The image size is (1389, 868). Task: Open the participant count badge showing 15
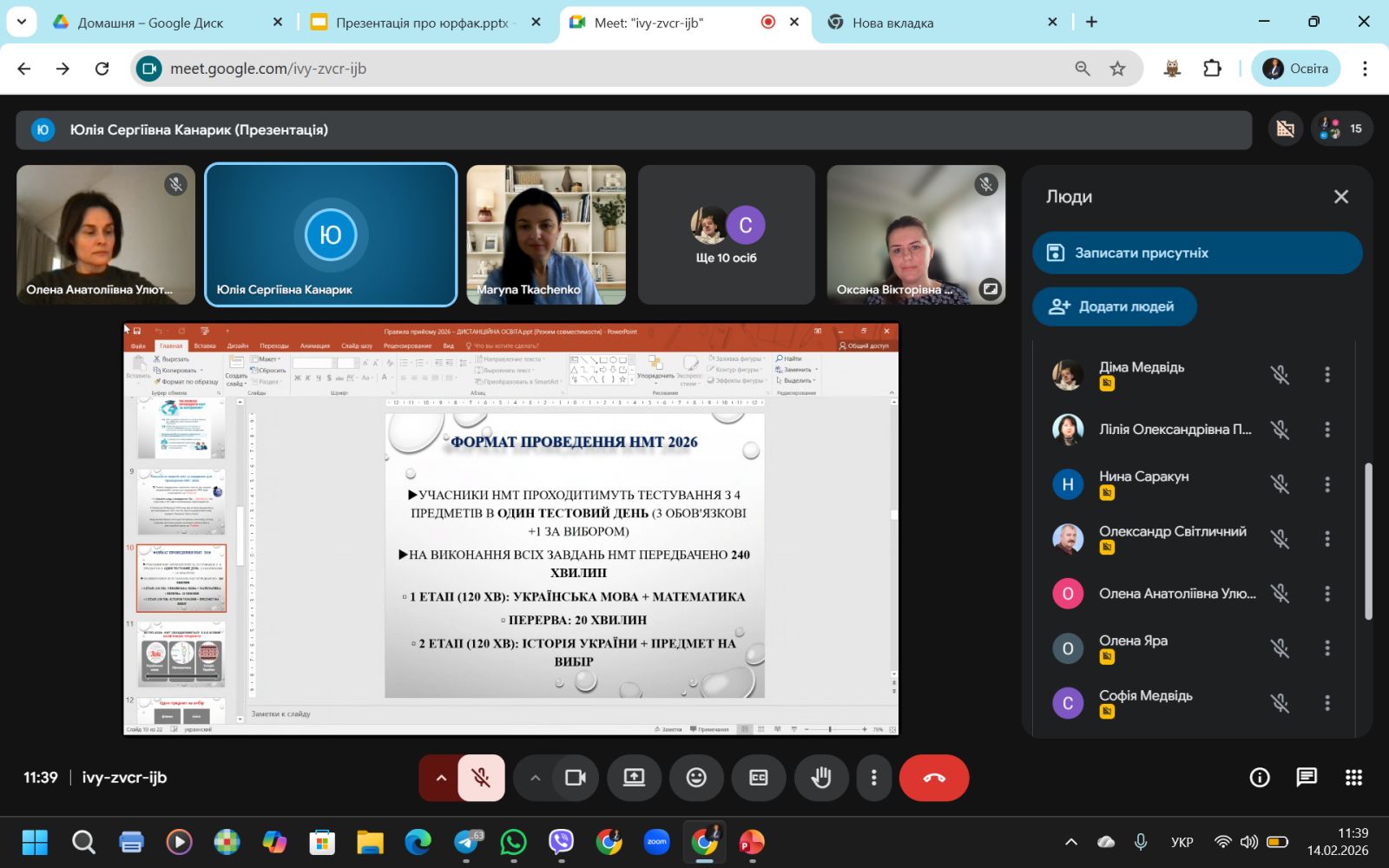click(1341, 129)
